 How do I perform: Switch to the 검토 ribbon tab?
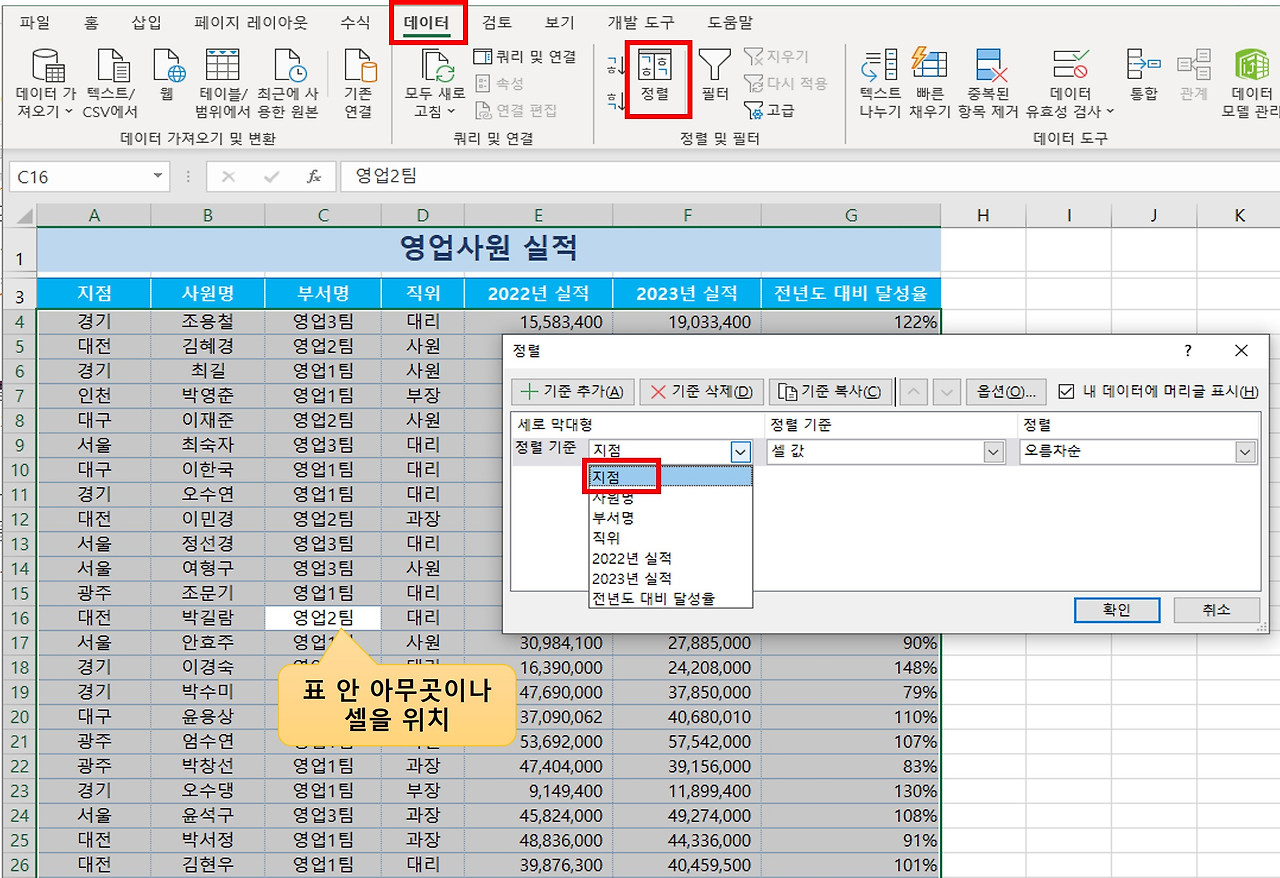[497, 21]
